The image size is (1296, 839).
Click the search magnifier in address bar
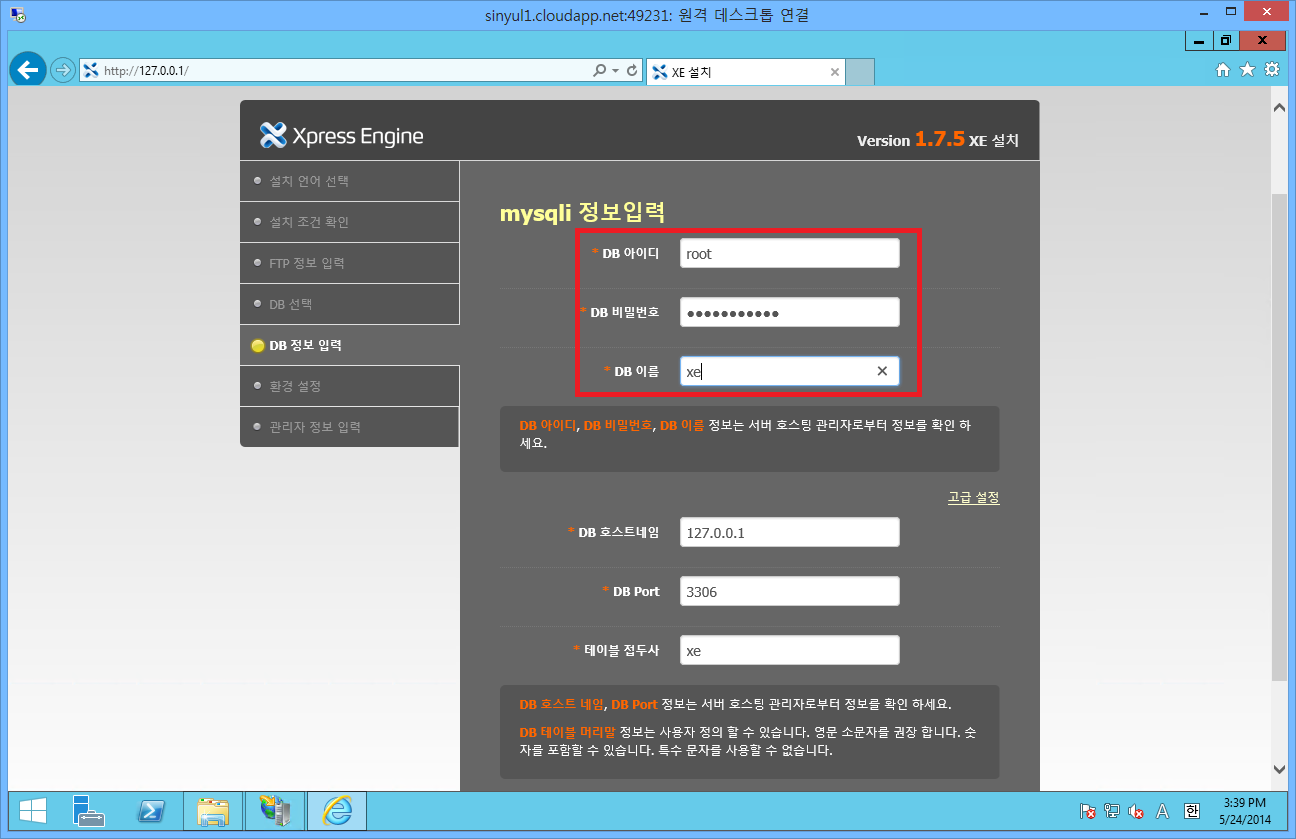(599, 70)
